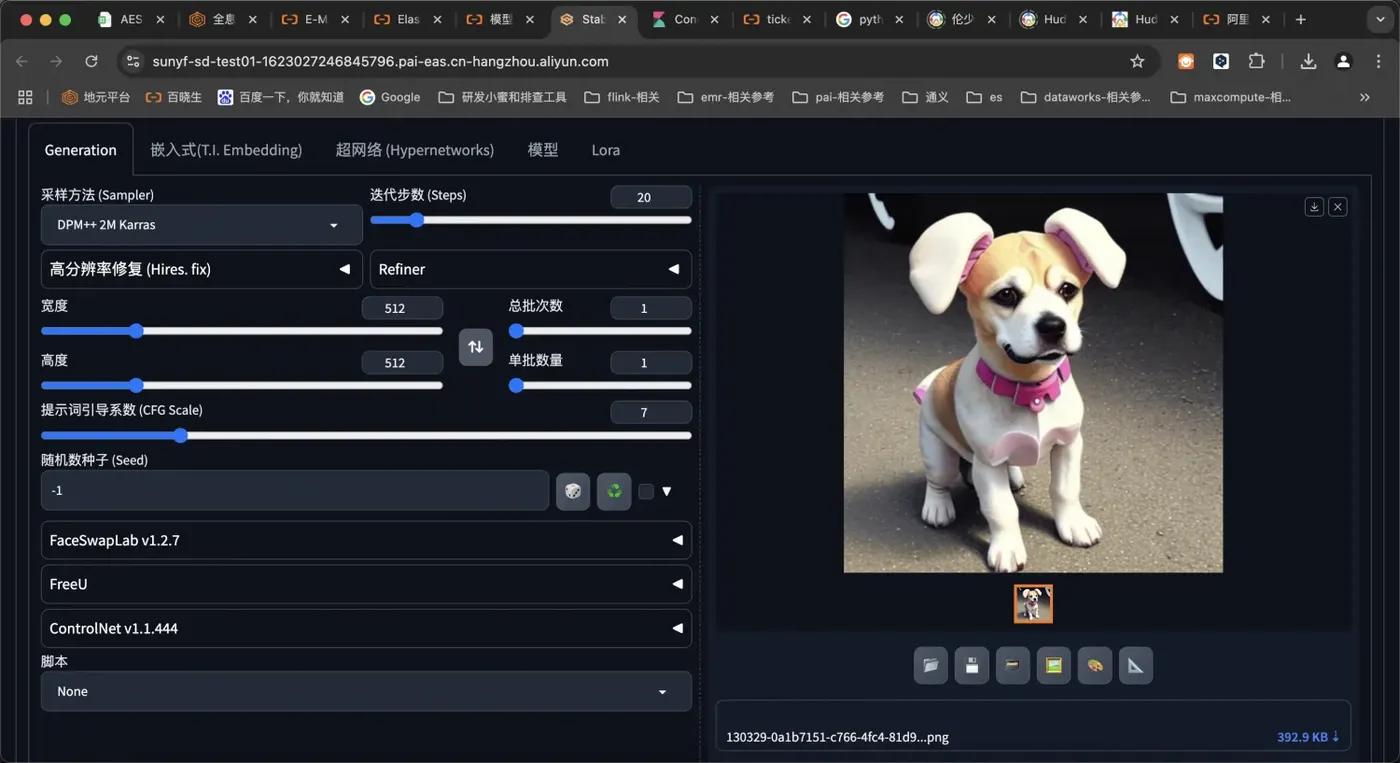Open the 模型 tab
The image size is (1400, 763).
[543, 150]
